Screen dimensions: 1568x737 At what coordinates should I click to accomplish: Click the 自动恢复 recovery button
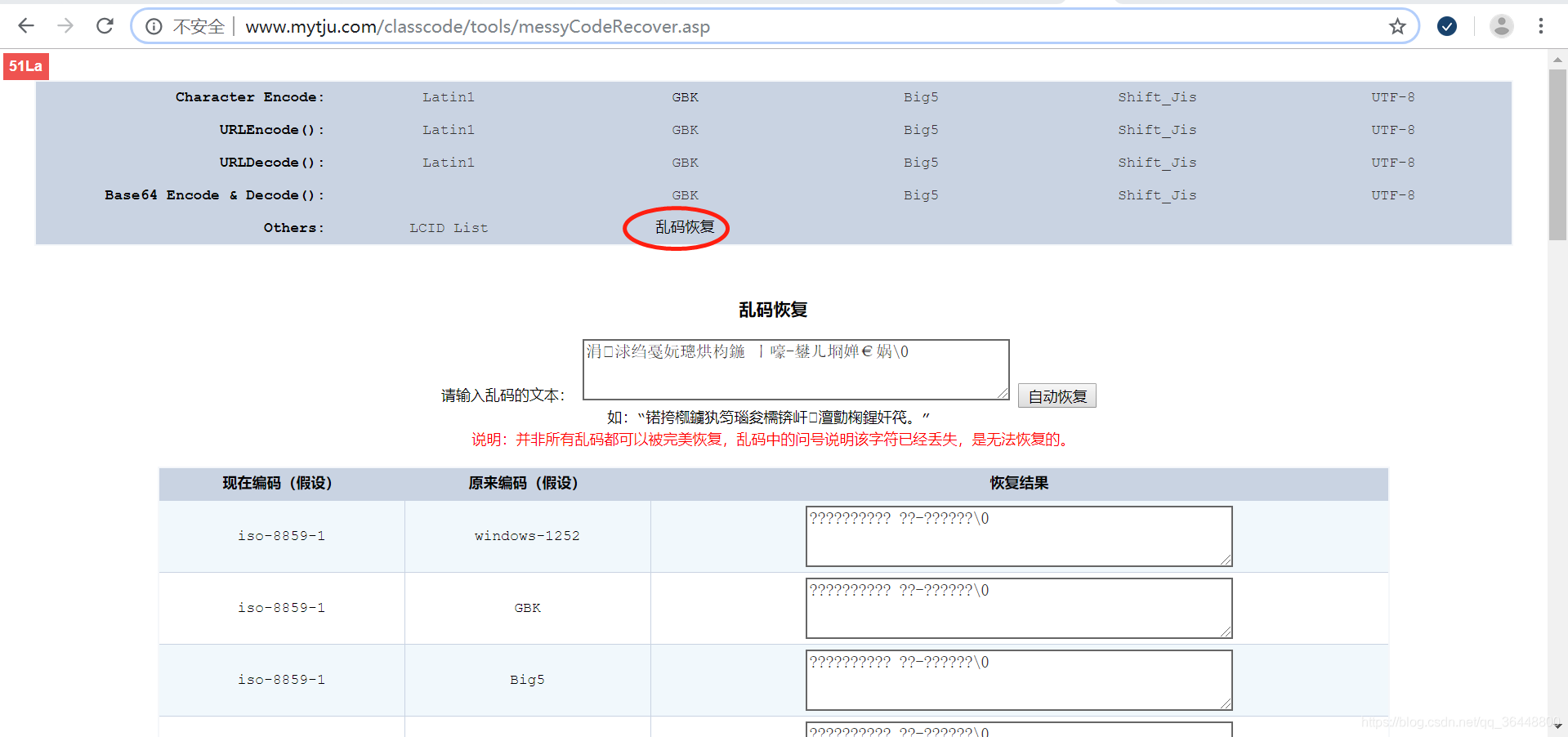coord(1057,395)
